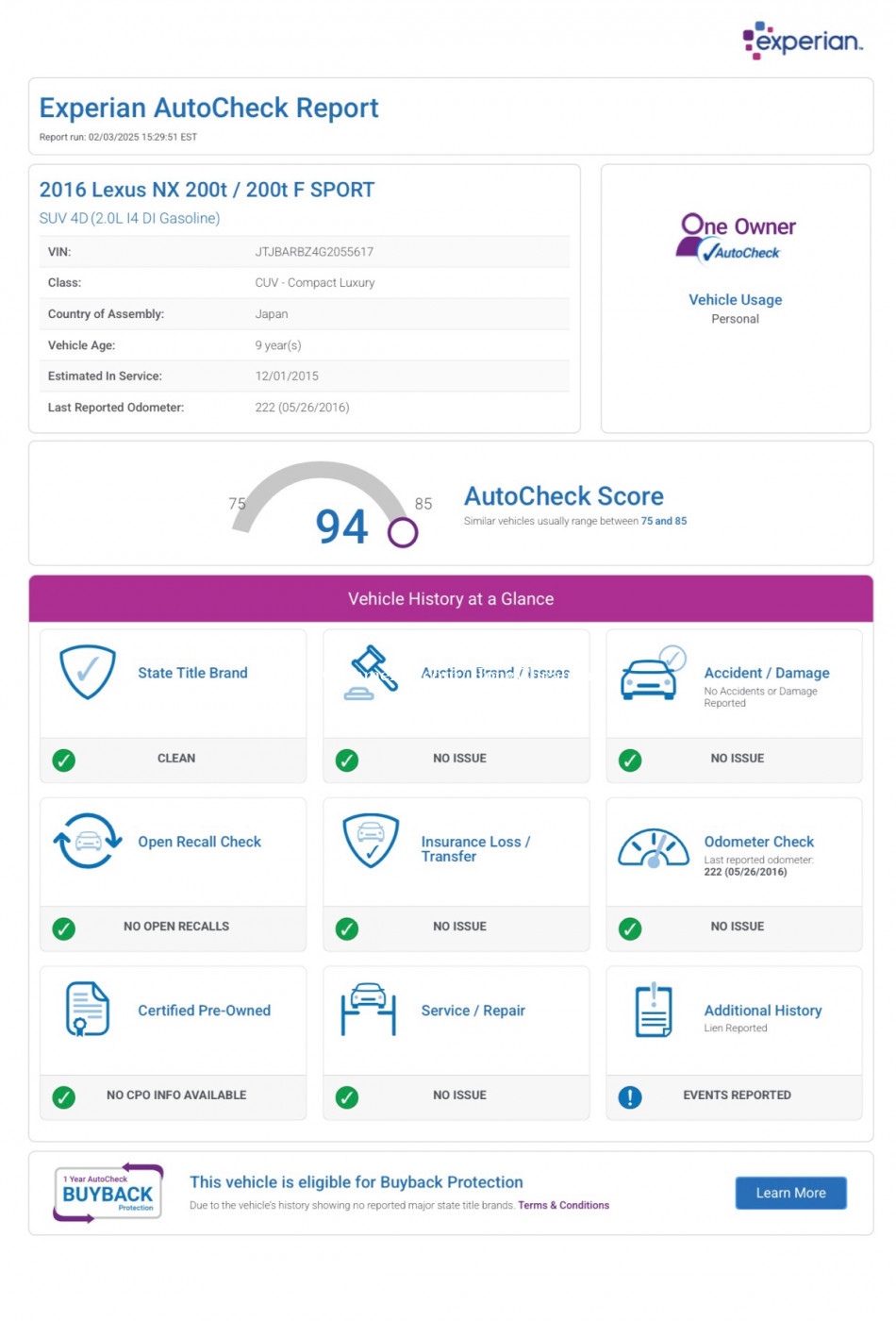Click the green check beside NO OPEN RECALLS
This screenshot has height=1321, width=896.
point(64,928)
